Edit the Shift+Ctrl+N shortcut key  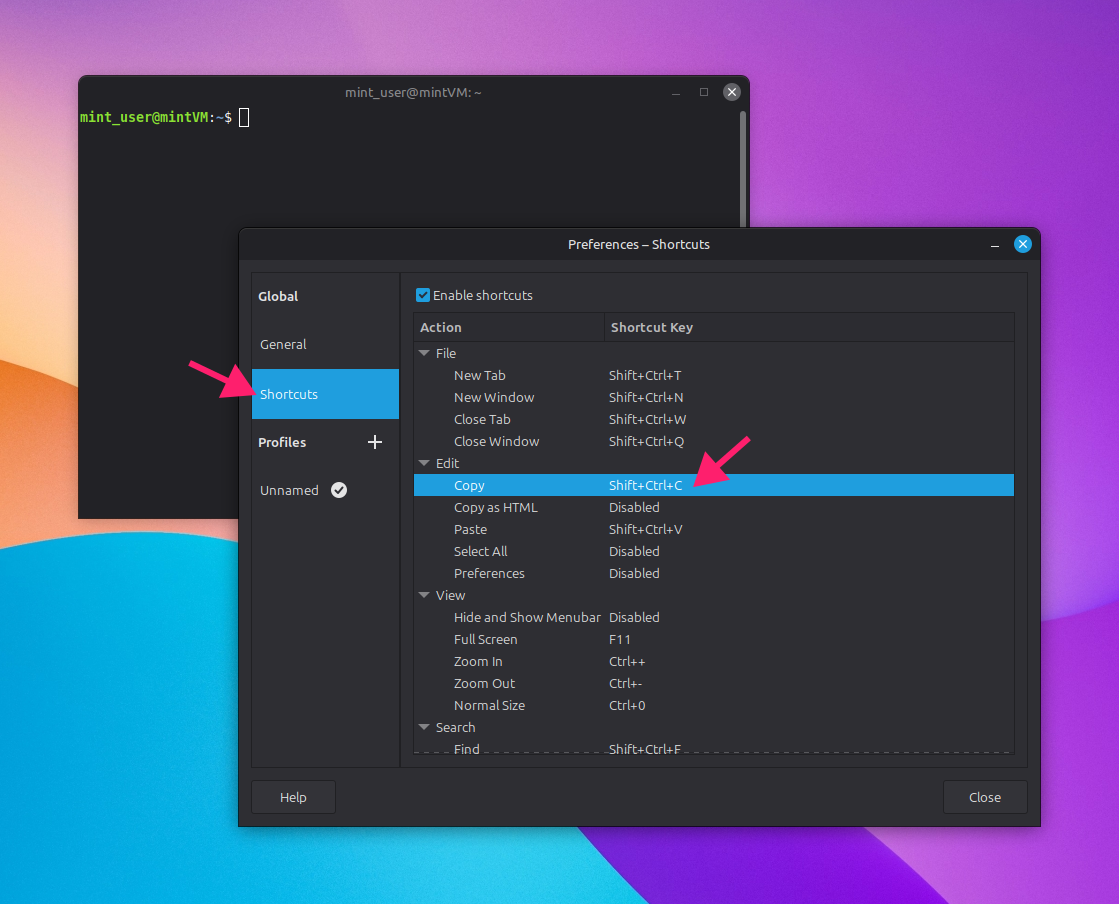pyautogui.click(x=646, y=397)
